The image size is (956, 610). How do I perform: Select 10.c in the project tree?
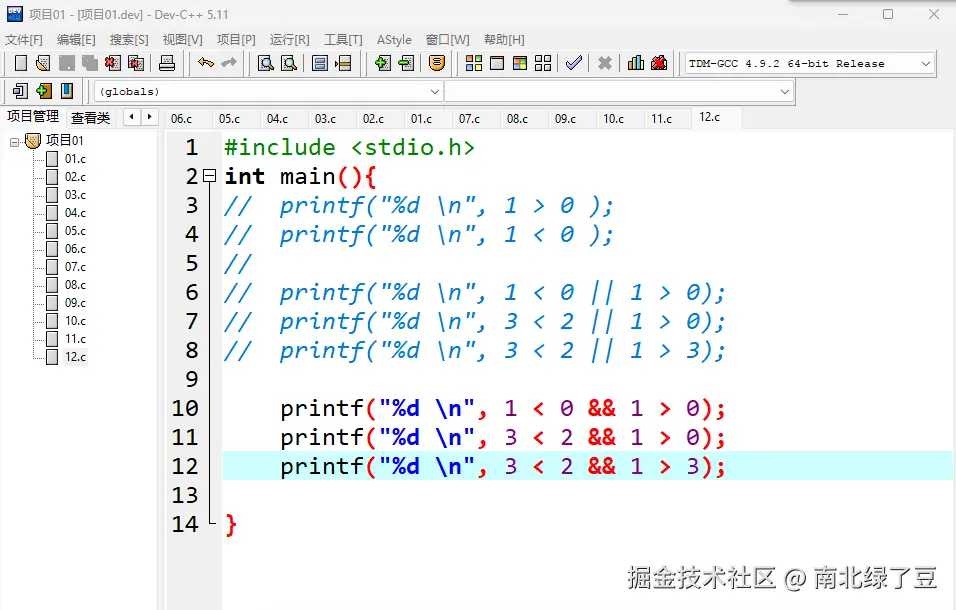(x=75, y=321)
